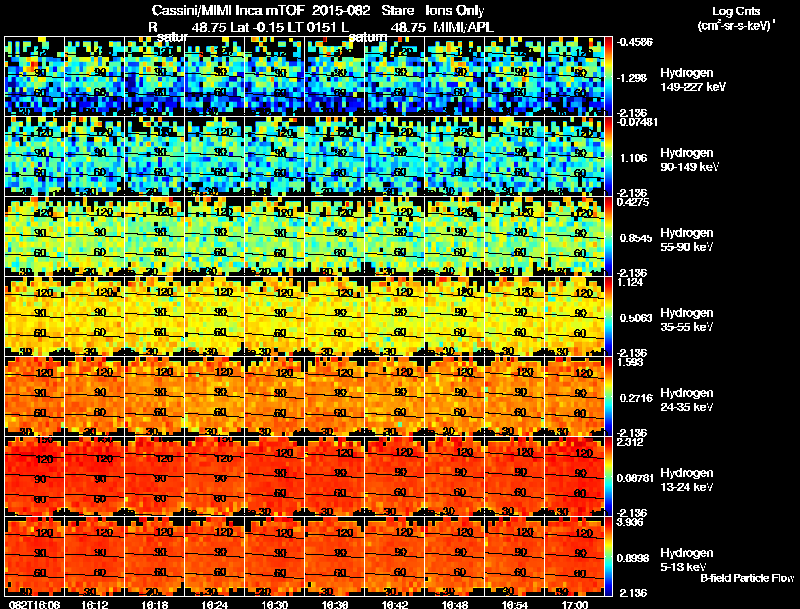Click the '3.936' colorbar value

tap(630, 522)
